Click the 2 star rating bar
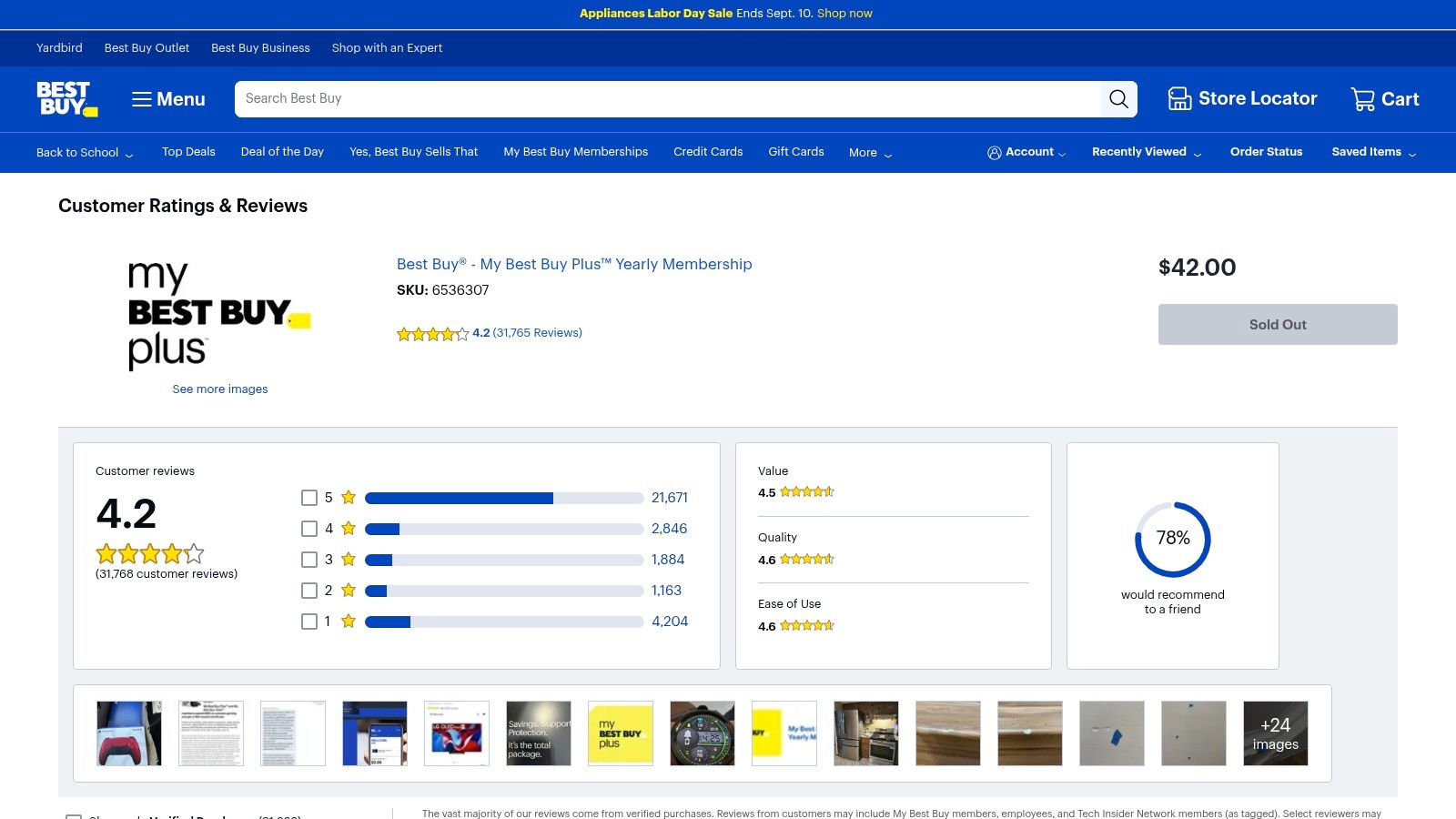This screenshot has width=1456, height=819. [504, 591]
